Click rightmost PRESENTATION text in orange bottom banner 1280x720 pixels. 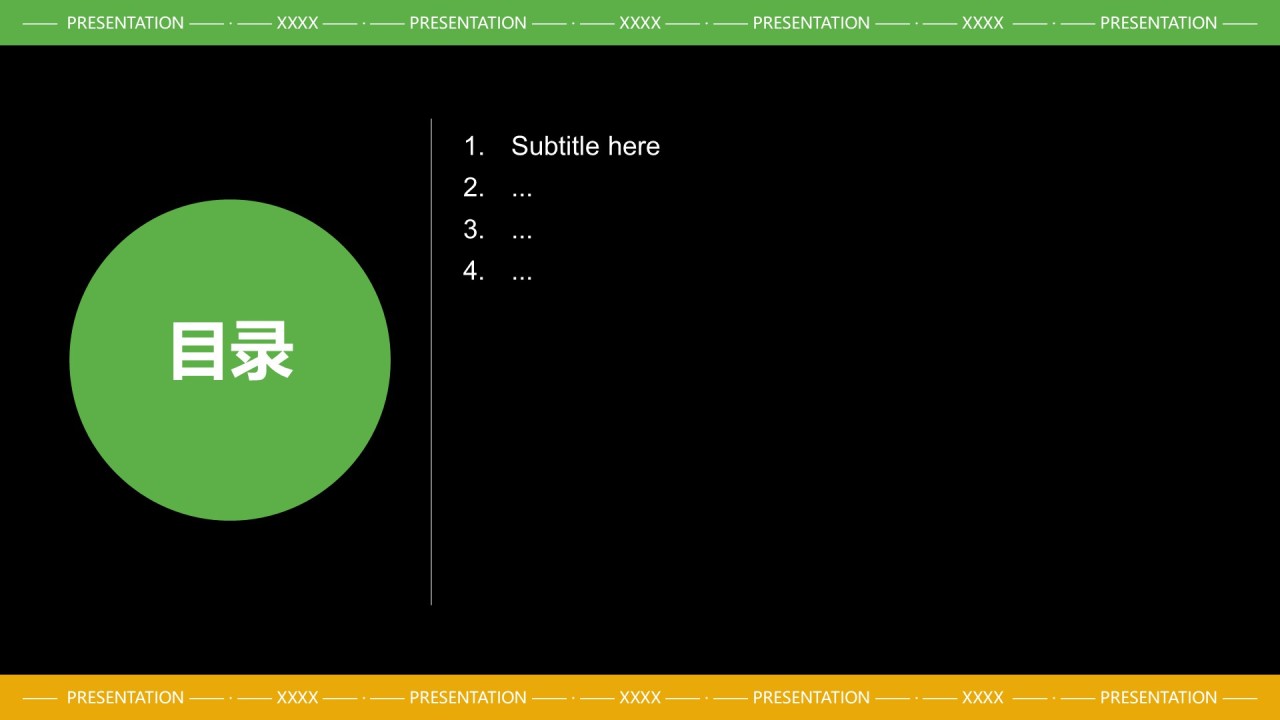coord(1158,697)
